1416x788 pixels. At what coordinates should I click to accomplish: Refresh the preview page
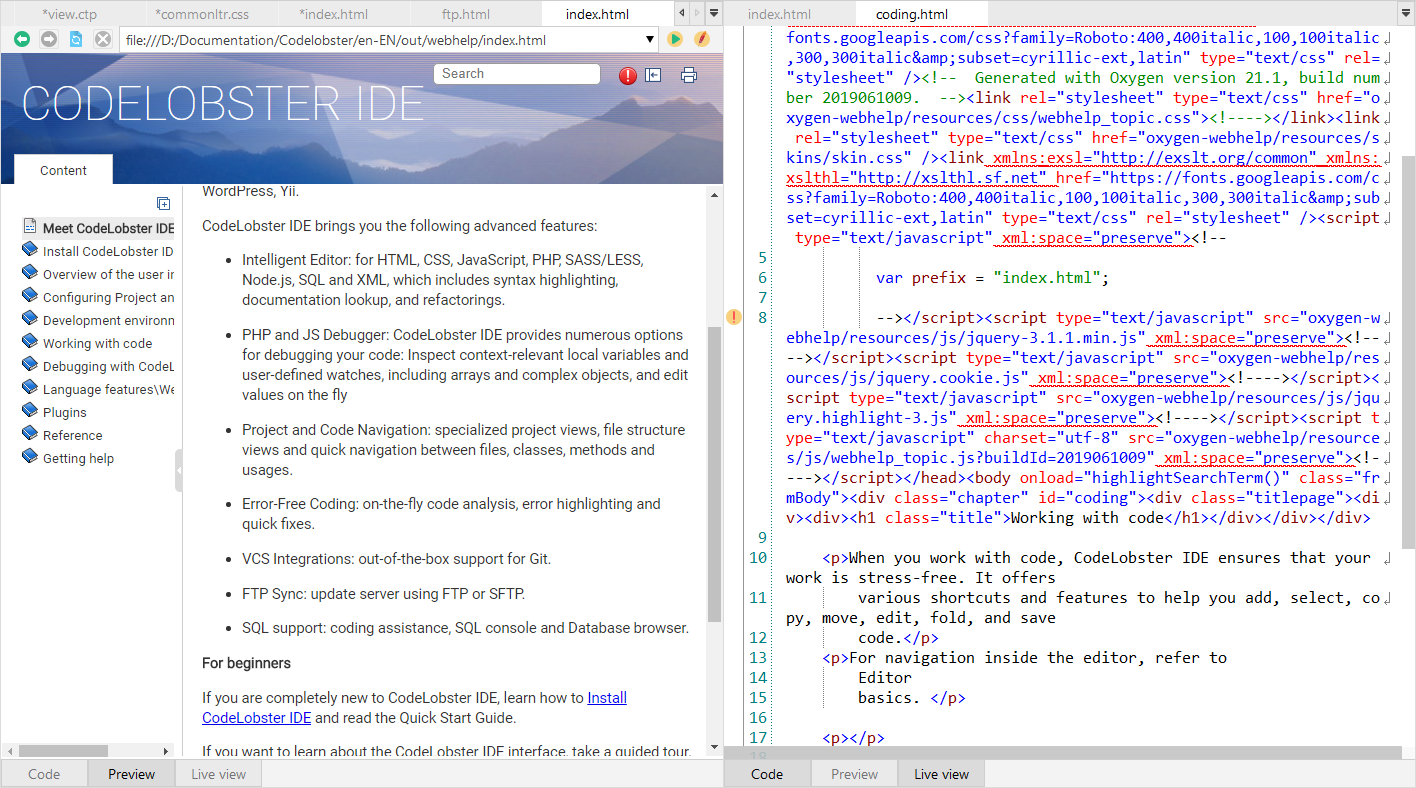click(x=76, y=39)
